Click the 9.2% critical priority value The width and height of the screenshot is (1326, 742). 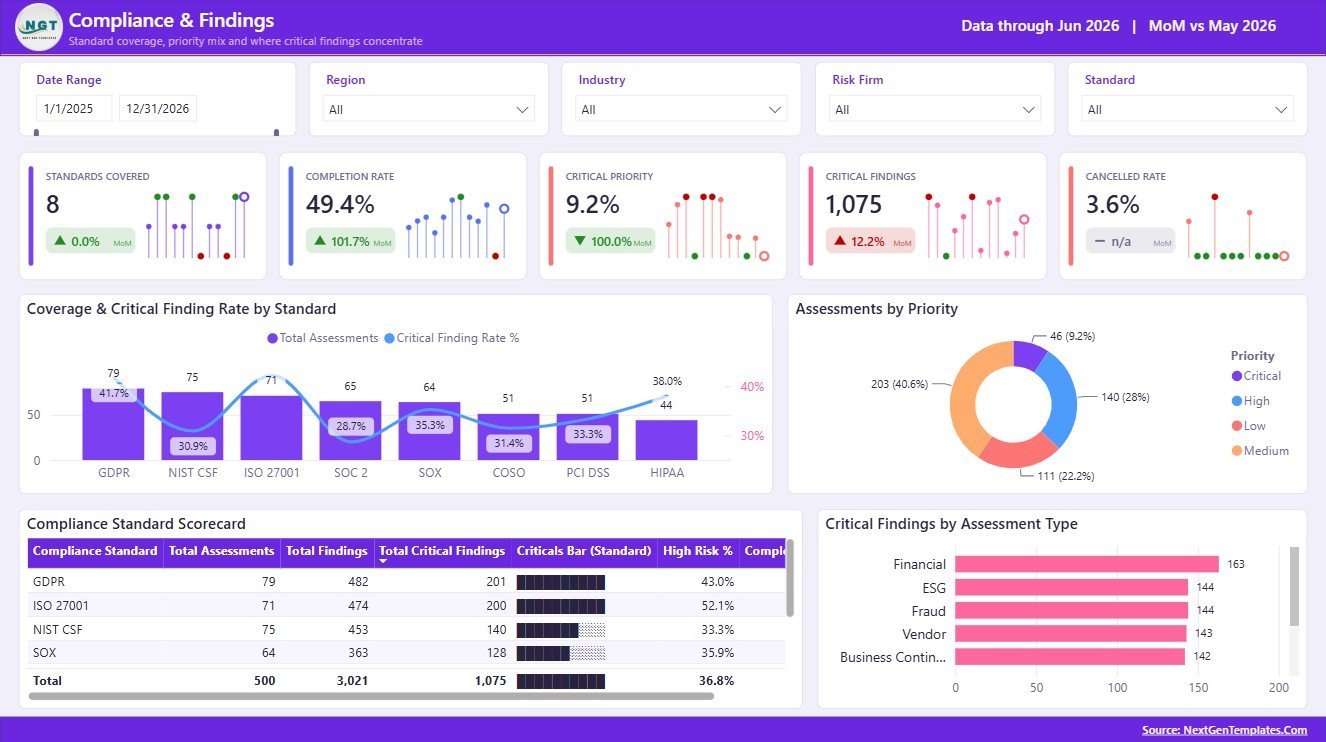click(592, 204)
